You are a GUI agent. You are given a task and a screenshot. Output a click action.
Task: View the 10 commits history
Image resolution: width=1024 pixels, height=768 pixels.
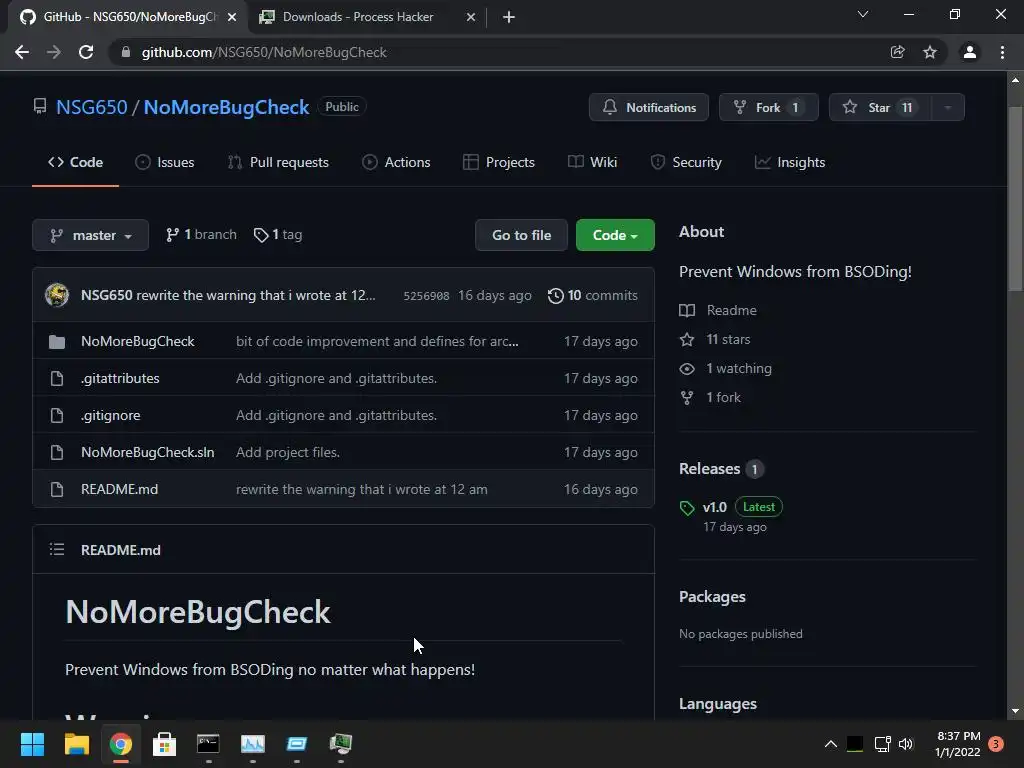(593, 295)
